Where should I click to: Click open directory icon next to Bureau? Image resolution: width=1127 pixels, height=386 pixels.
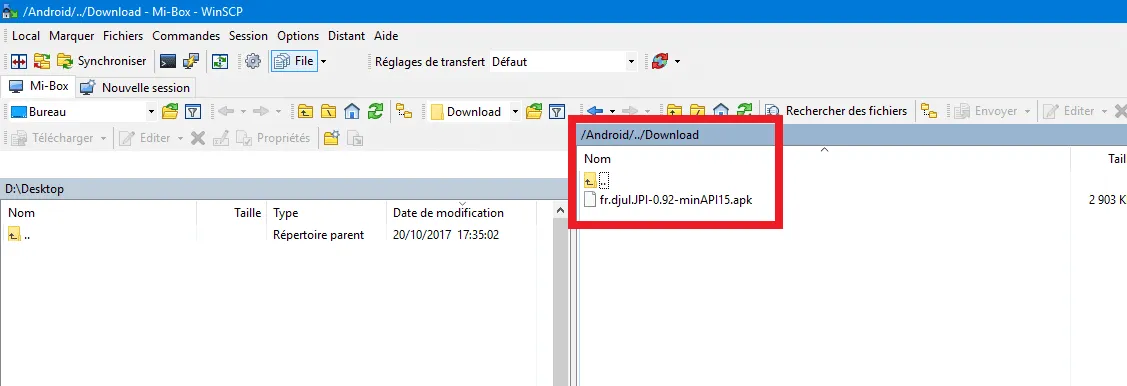(x=170, y=111)
